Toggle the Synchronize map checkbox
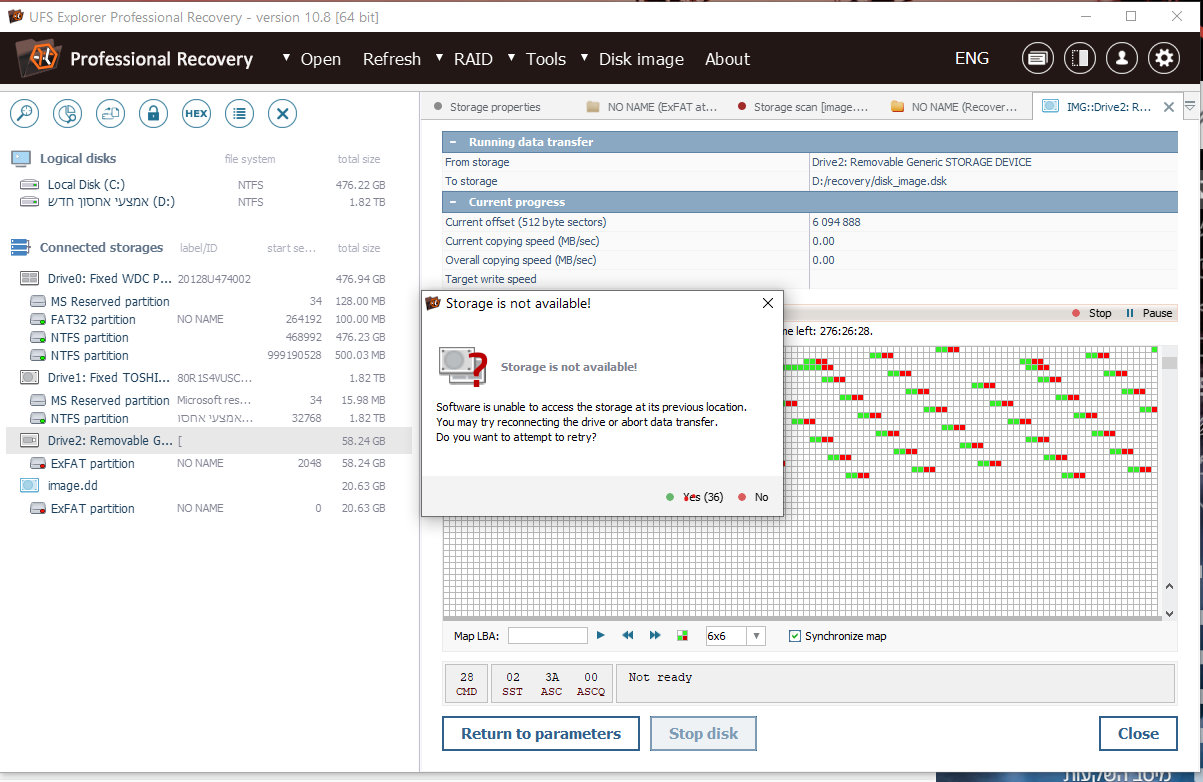1203x782 pixels. click(795, 636)
